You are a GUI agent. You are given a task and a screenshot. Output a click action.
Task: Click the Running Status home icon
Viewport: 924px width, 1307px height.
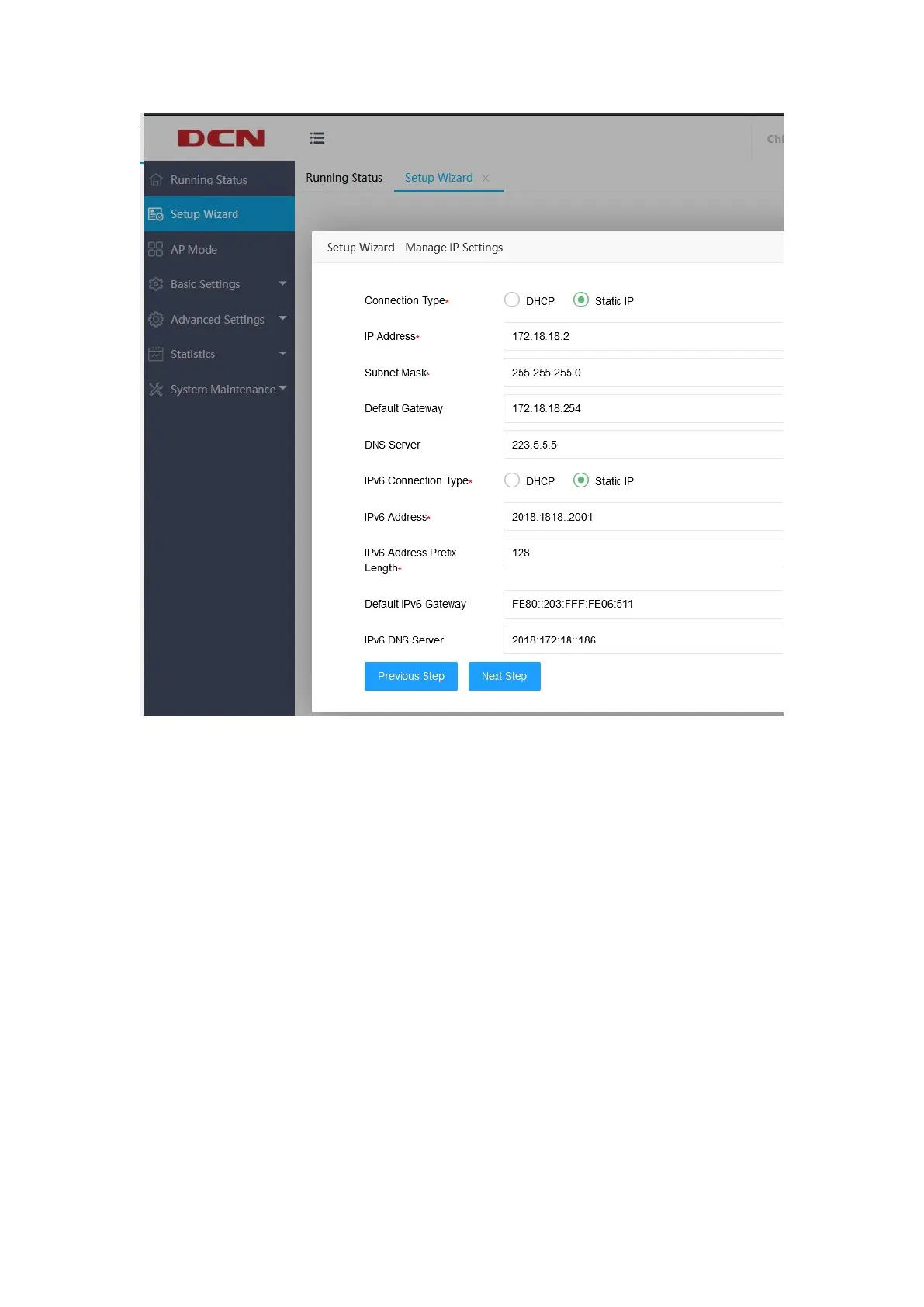click(x=156, y=179)
